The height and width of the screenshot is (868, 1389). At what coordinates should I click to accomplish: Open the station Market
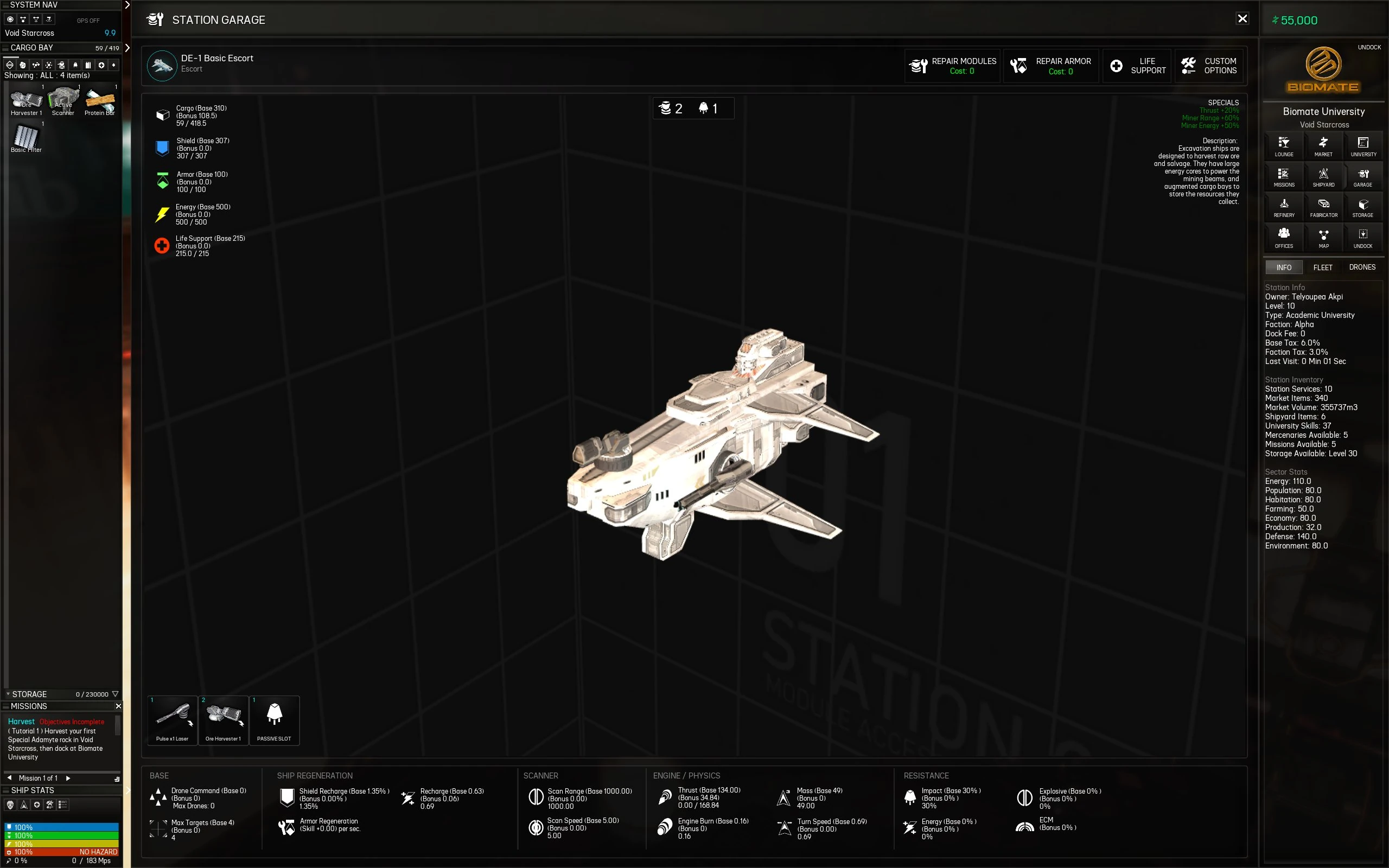click(x=1323, y=146)
